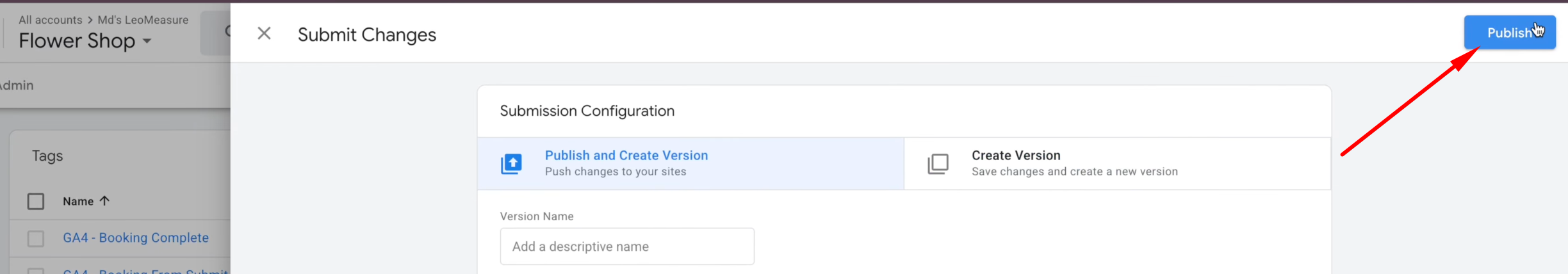Click the search box behind the panel

(x=216, y=32)
